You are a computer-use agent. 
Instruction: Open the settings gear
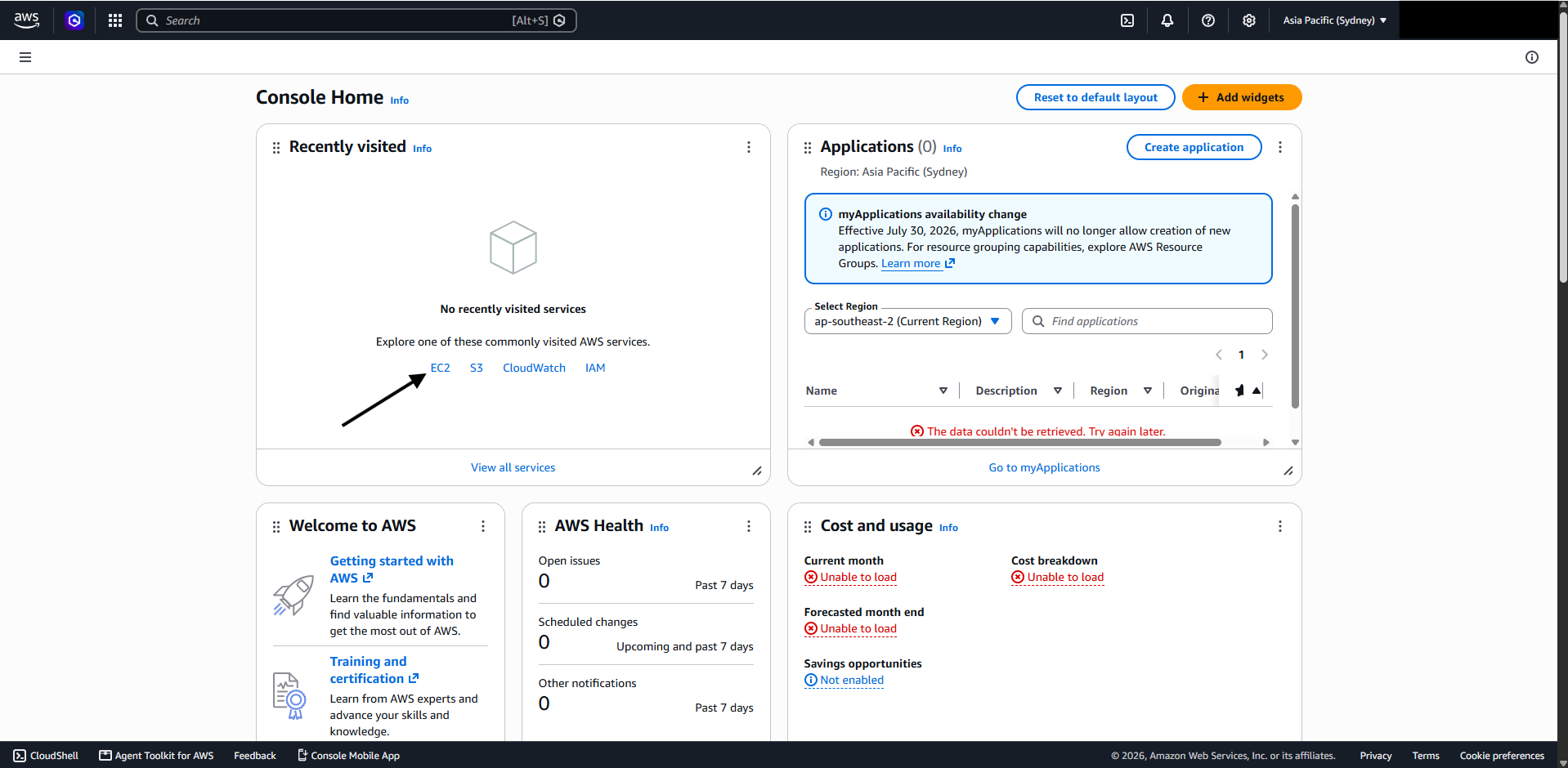pyautogui.click(x=1249, y=20)
